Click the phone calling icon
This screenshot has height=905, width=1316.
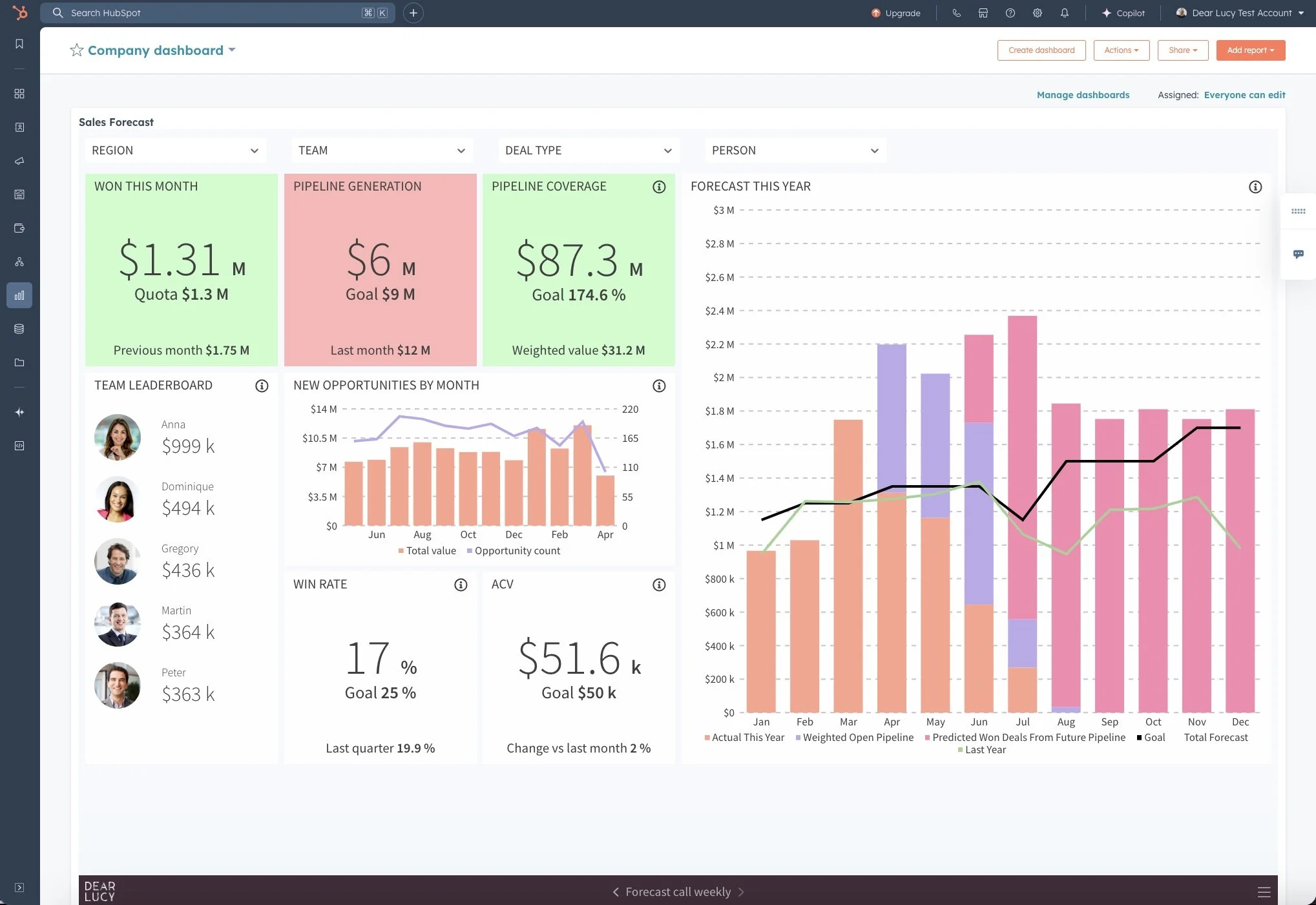(956, 13)
